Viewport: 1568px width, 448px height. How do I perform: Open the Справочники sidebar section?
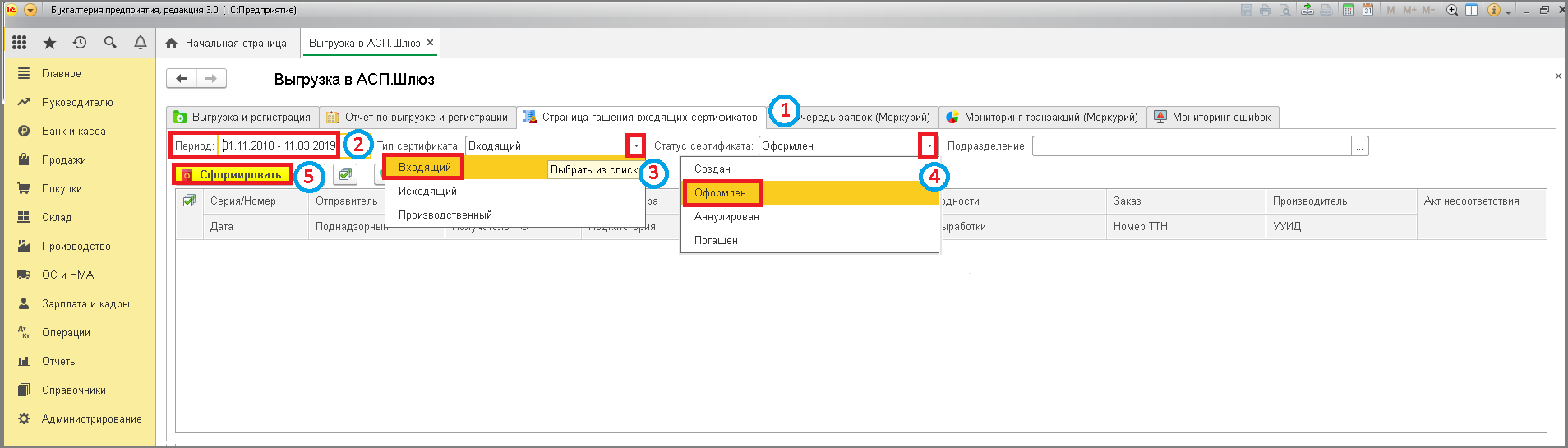80,390
